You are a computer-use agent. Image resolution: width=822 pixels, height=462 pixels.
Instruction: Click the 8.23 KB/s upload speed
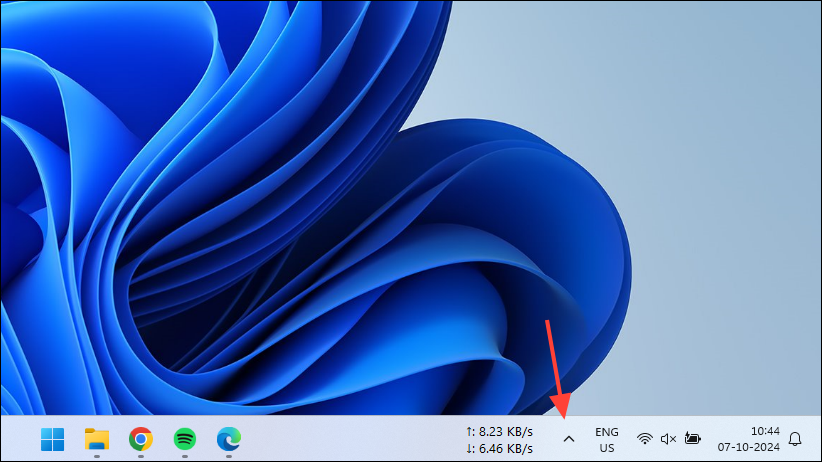pyautogui.click(x=499, y=432)
